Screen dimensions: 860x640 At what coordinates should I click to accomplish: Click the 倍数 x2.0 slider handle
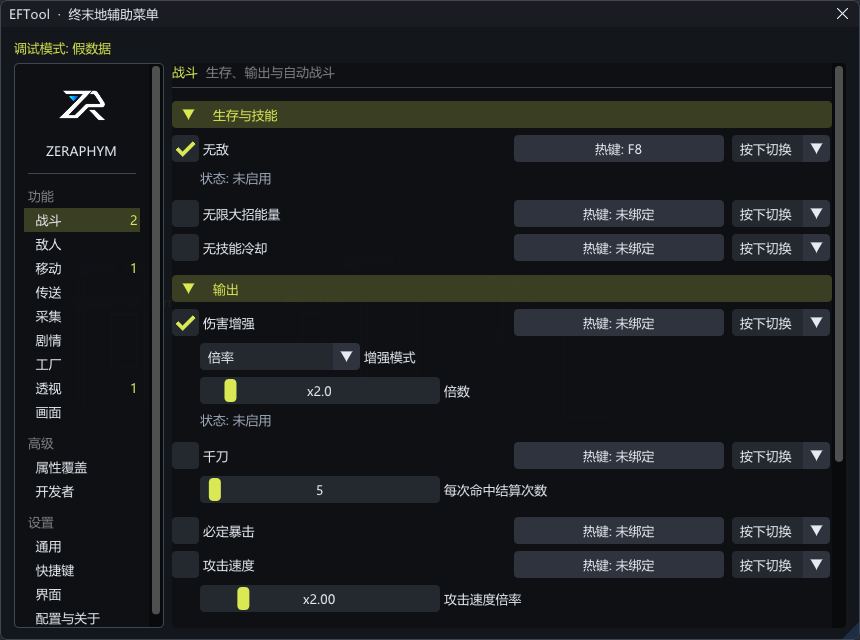(x=230, y=391)
